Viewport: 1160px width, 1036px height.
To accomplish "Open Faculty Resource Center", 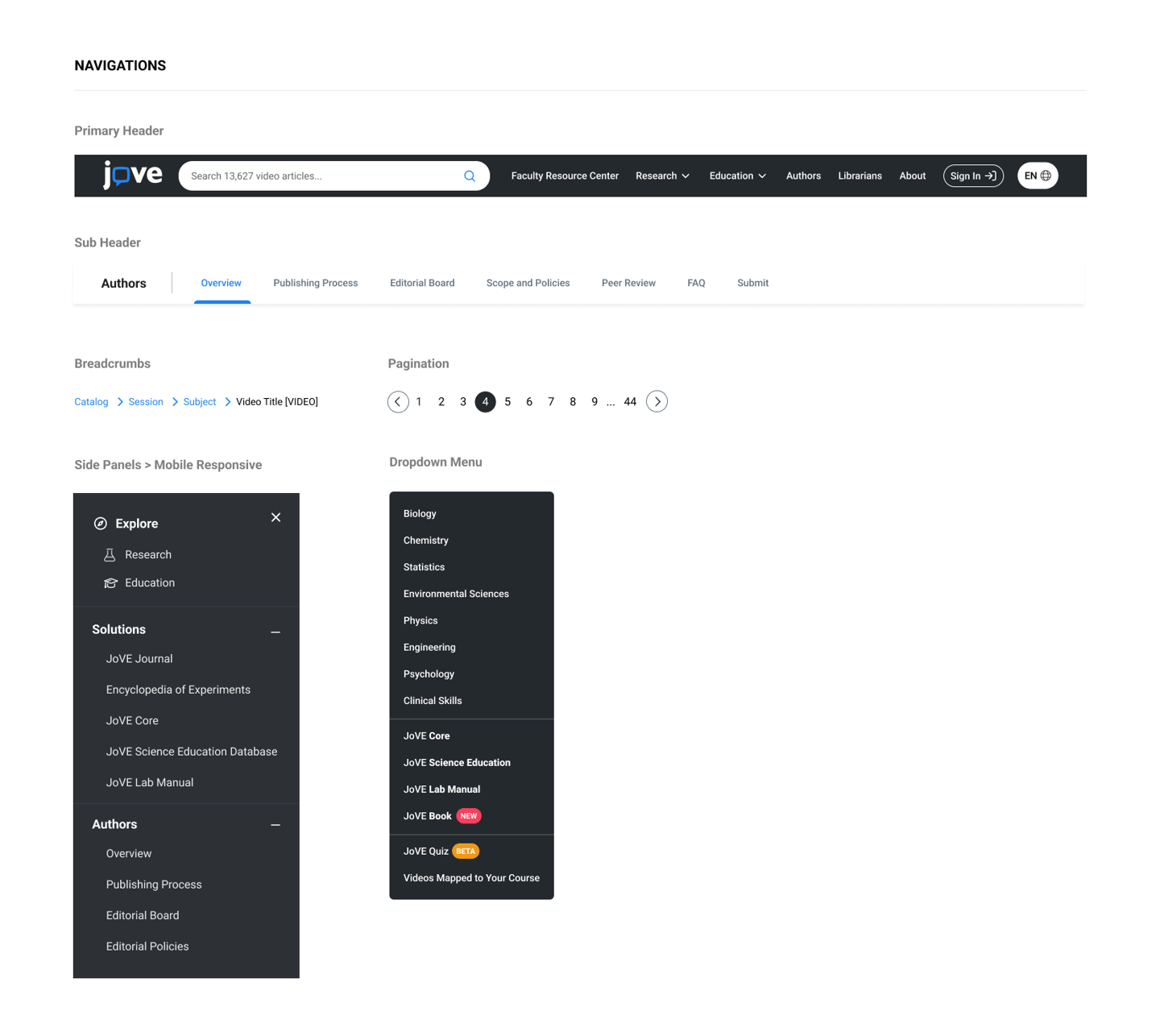I will coord(565,176).
